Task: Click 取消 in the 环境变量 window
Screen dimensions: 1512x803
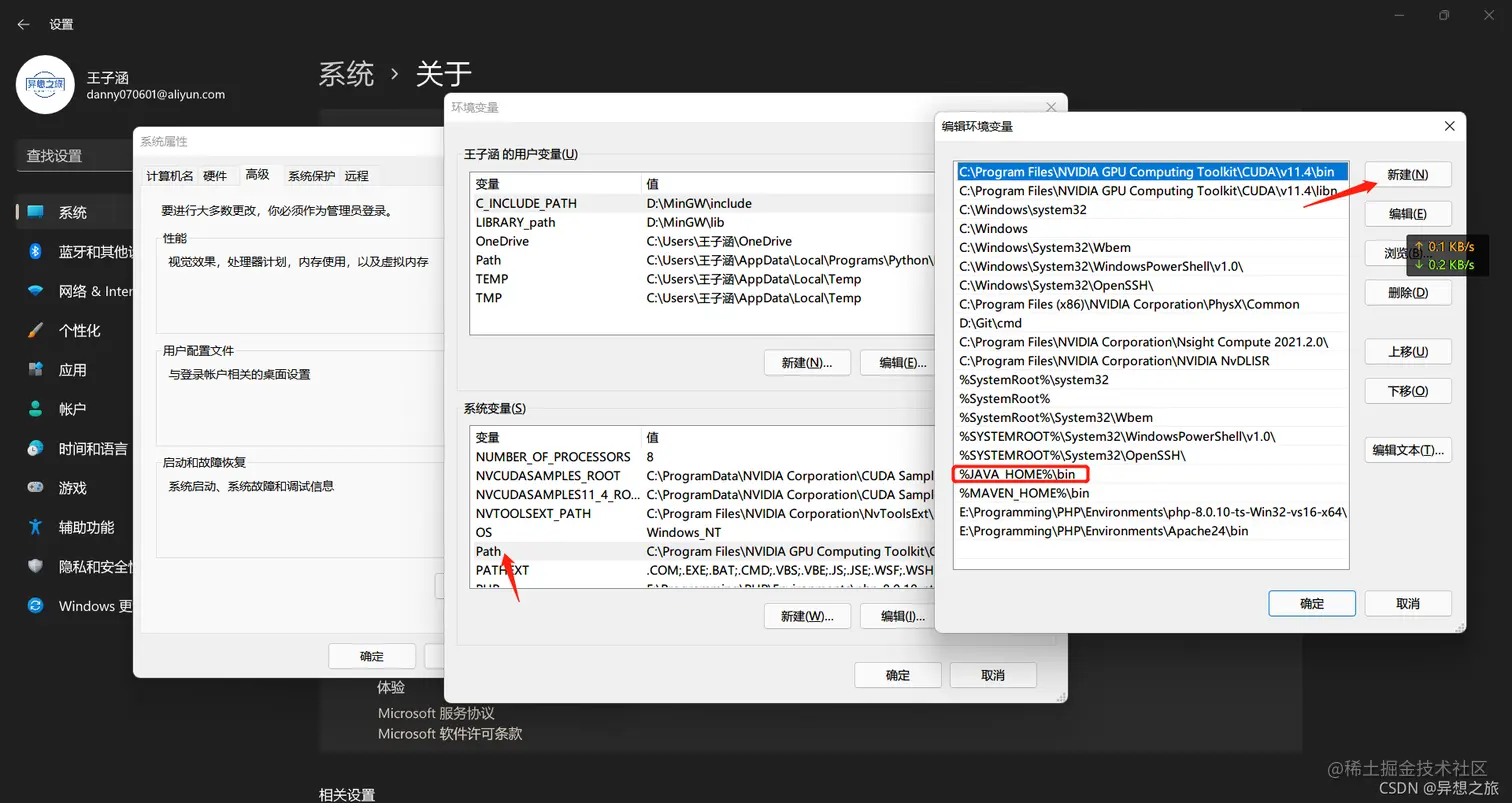Action: 993,675
